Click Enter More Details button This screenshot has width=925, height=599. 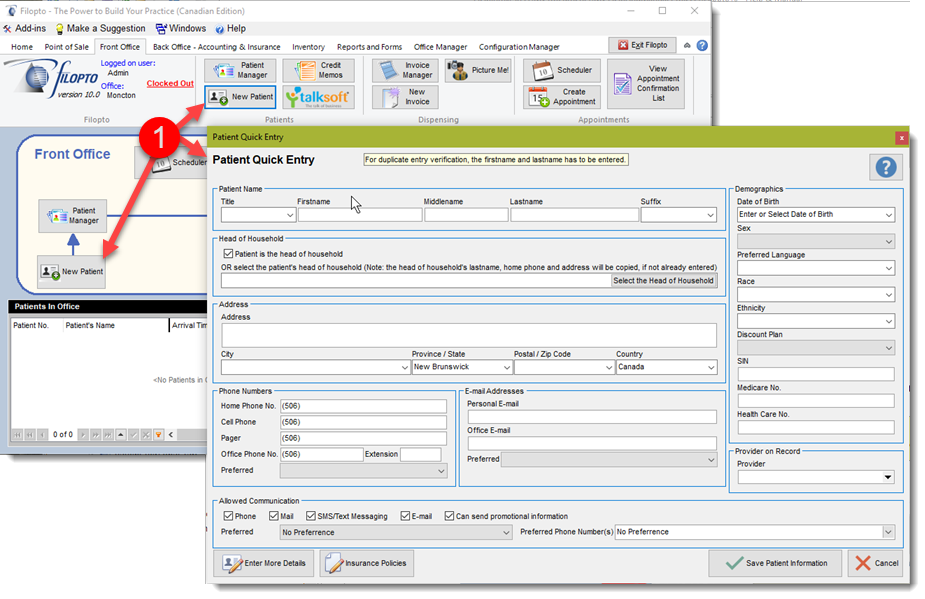coord(264,564)
